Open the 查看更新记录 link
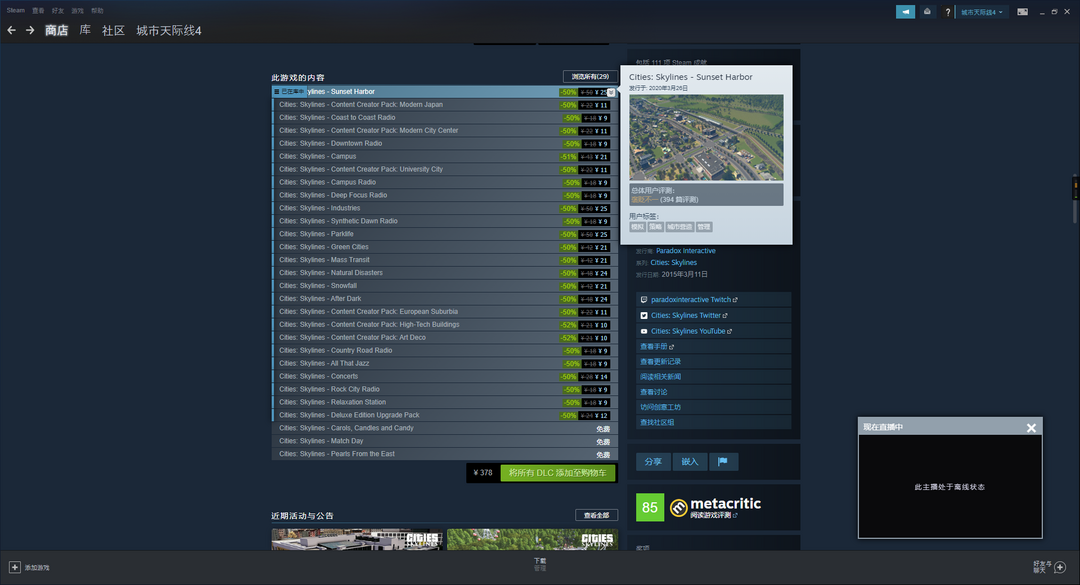The height and width of the screenshot is (585, 1080). point(661,362)
